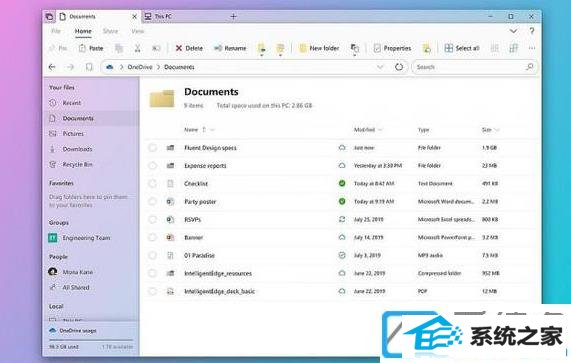The image size is (571, 363).
Task: Click the Delete button with red X
Action: pos(189,48)
